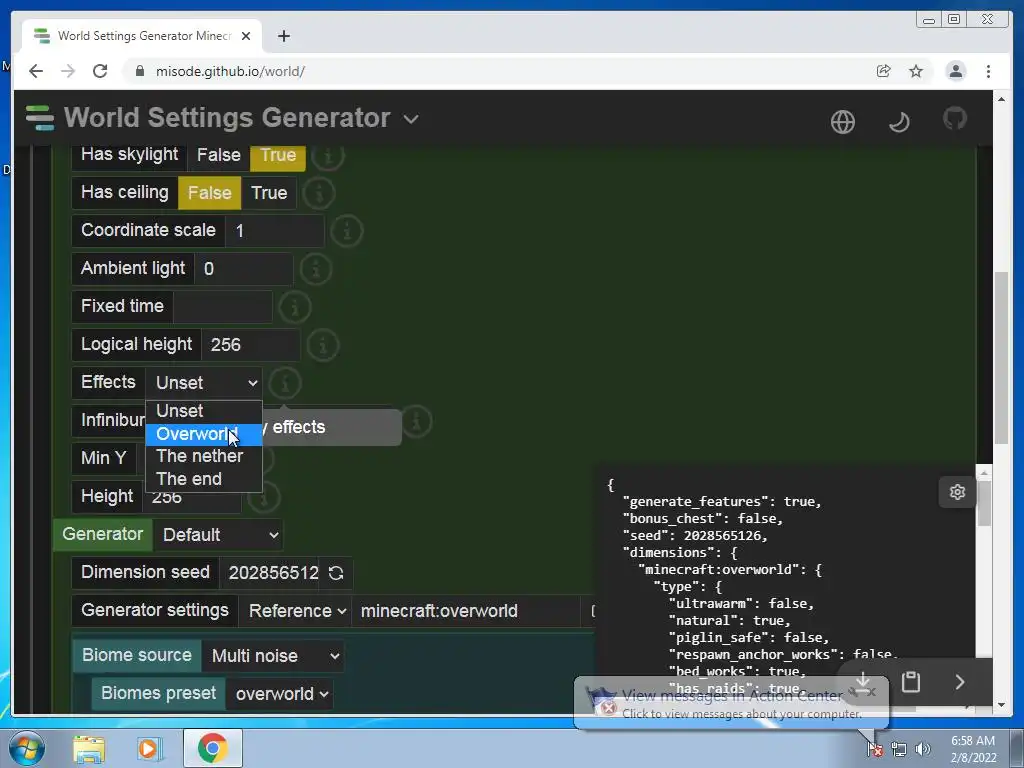Set Has skylight to False

coord(219,155)
